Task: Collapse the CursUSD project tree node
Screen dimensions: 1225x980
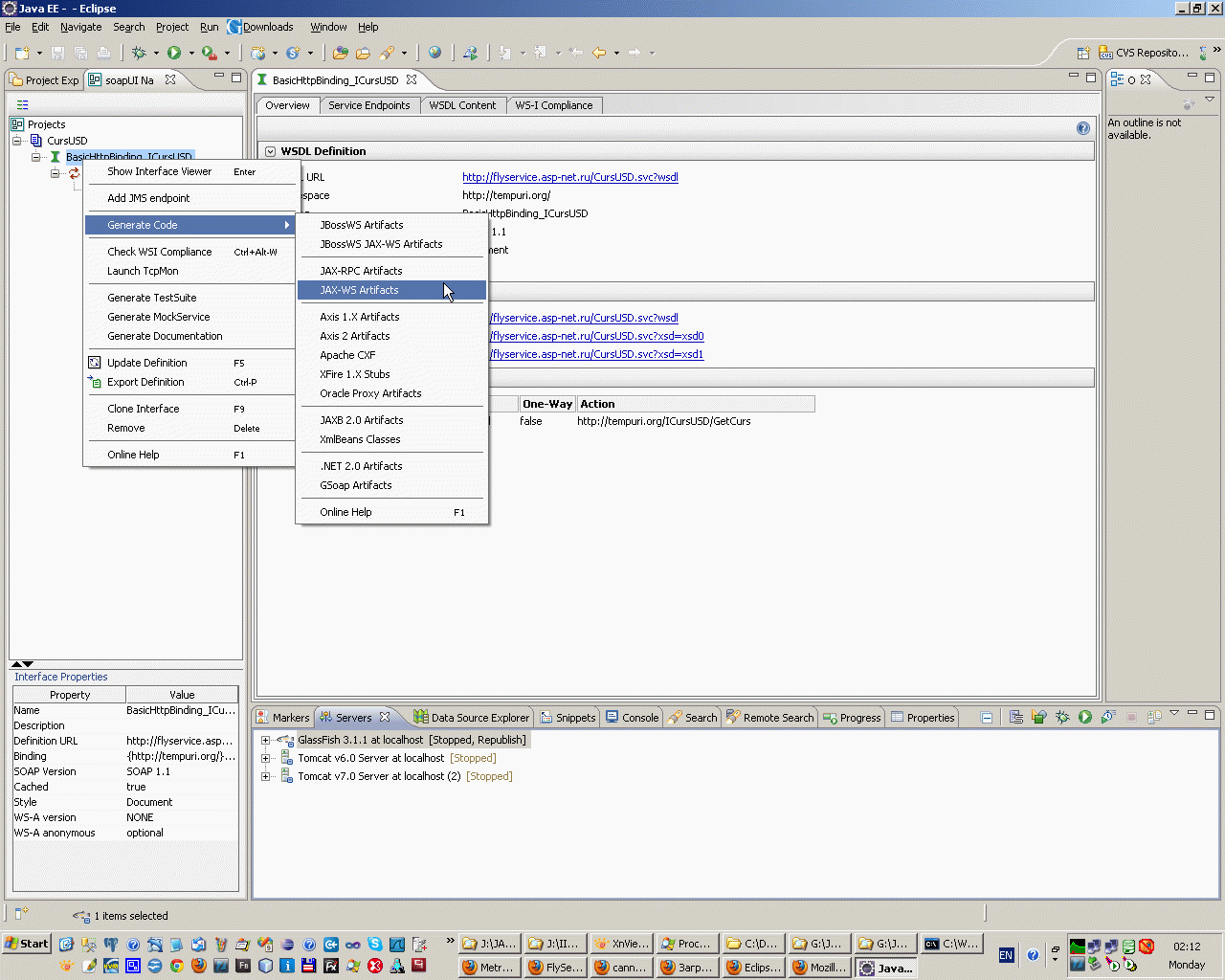Action: [x=17, y=141]
